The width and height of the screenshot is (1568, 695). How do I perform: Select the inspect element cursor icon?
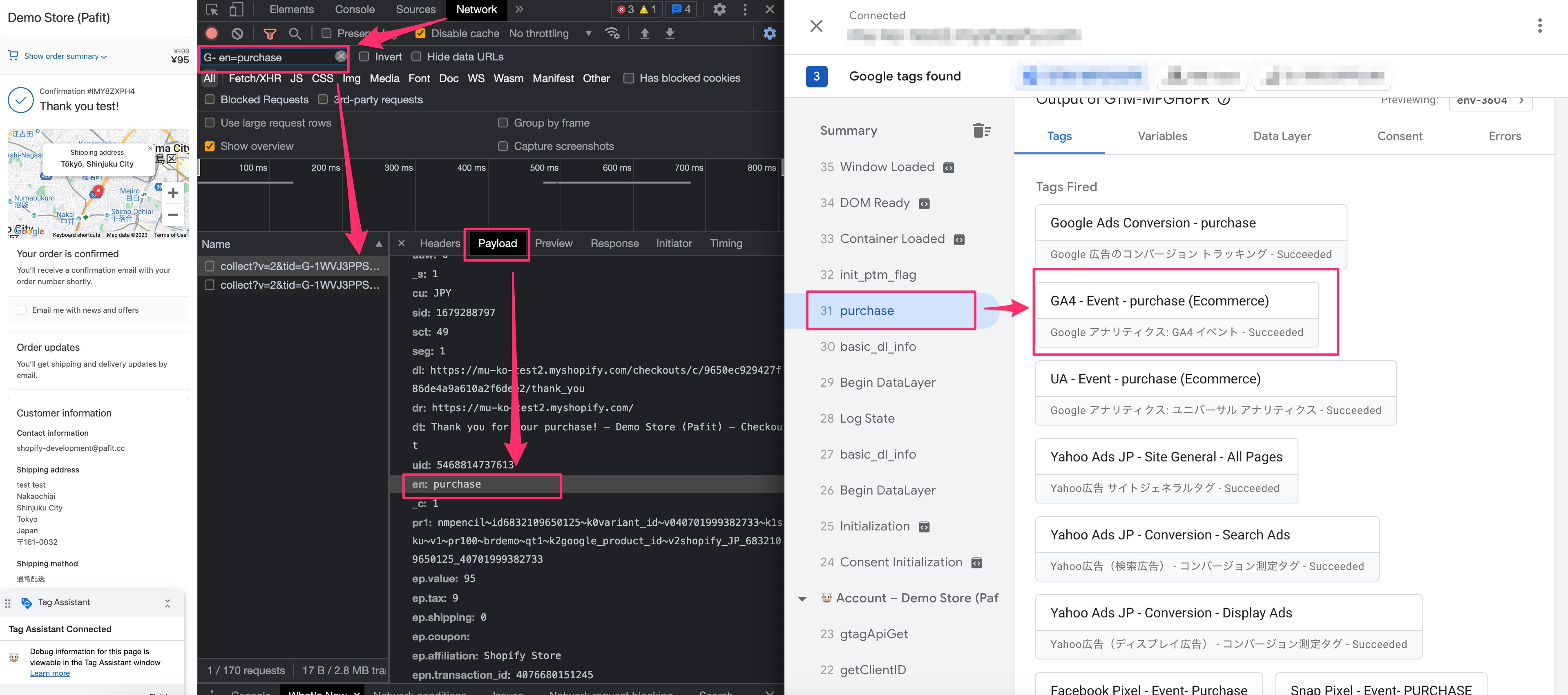point(212,9)
